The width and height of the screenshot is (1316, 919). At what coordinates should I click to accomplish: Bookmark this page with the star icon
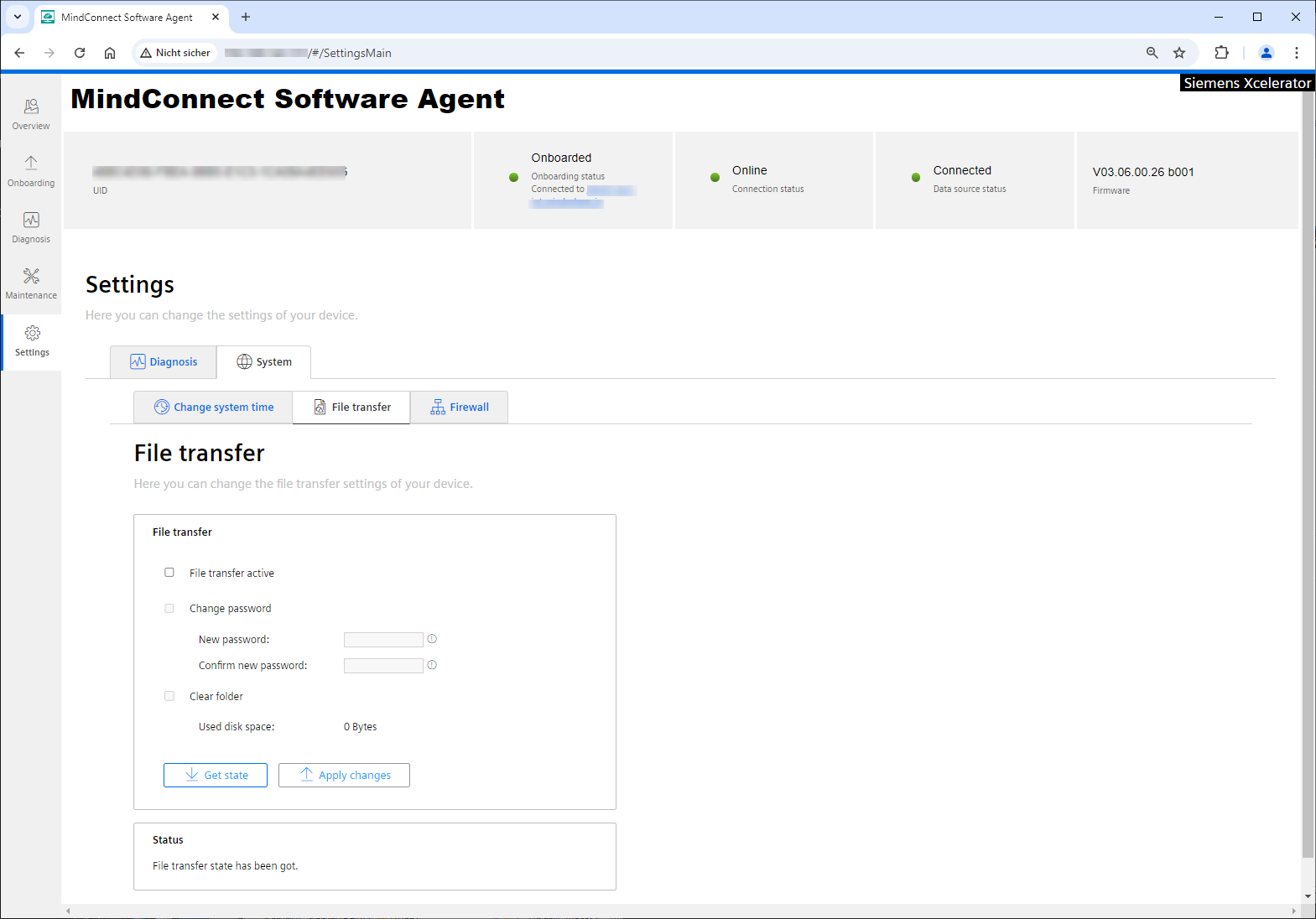(1179, 53)
